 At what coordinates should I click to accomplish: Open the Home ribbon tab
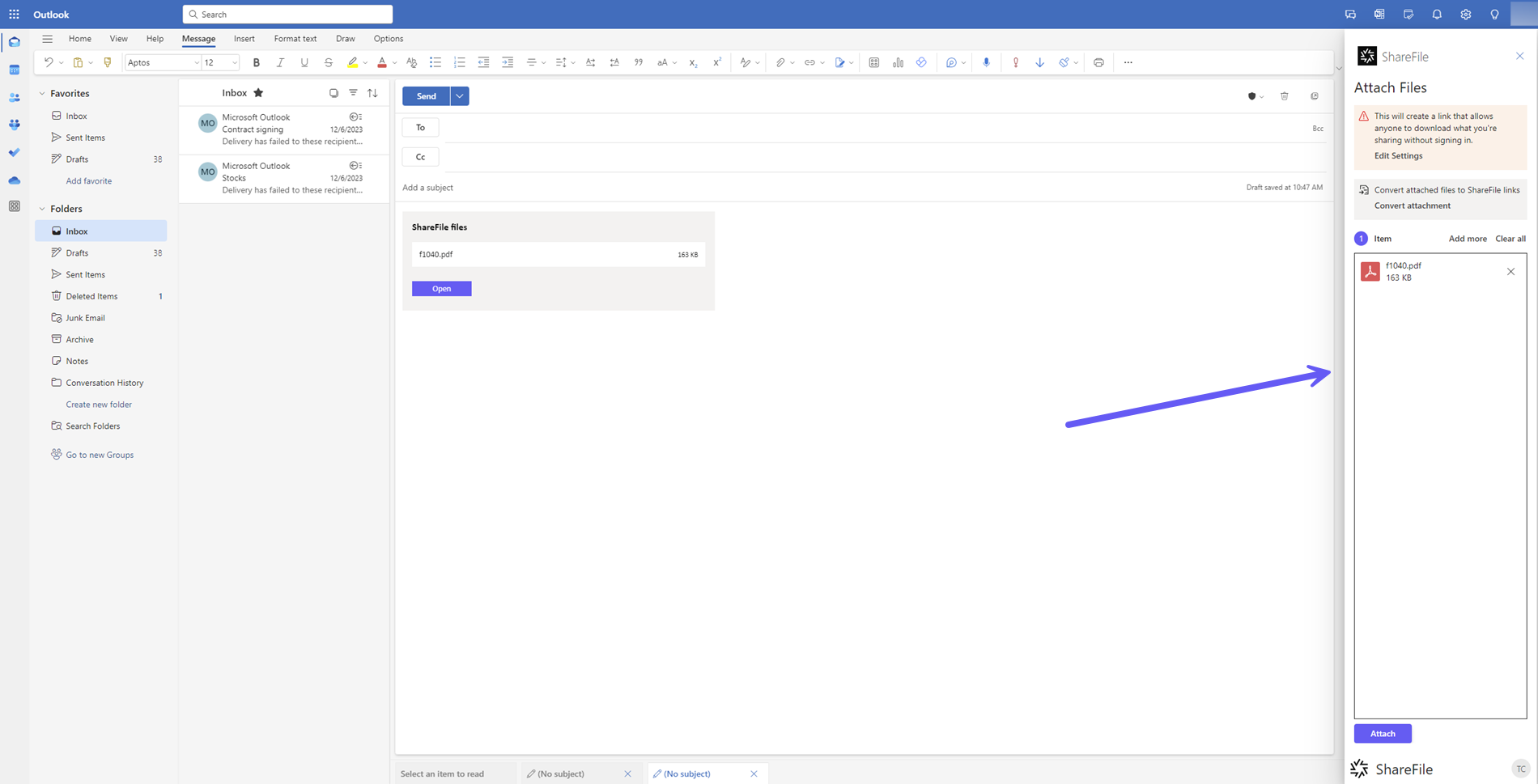80,39
